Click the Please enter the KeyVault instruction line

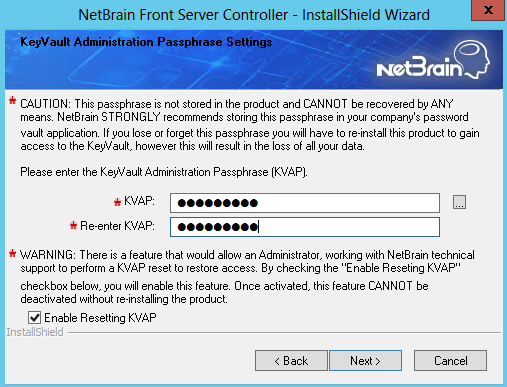(x=164, y=172)
